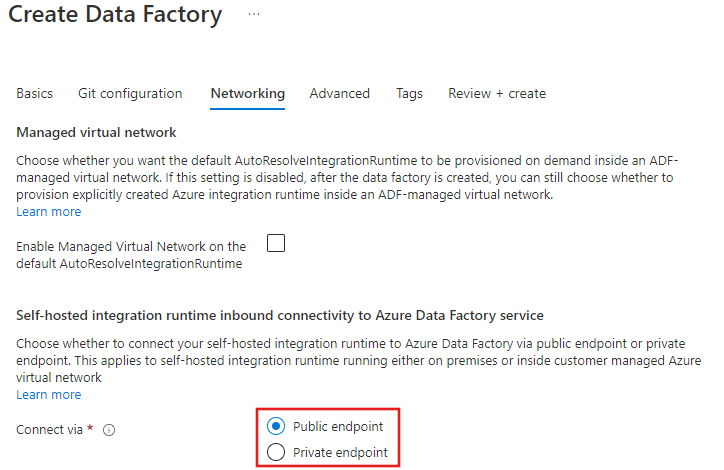Choose the Private endpoint radio button

(x=276, y=452)
